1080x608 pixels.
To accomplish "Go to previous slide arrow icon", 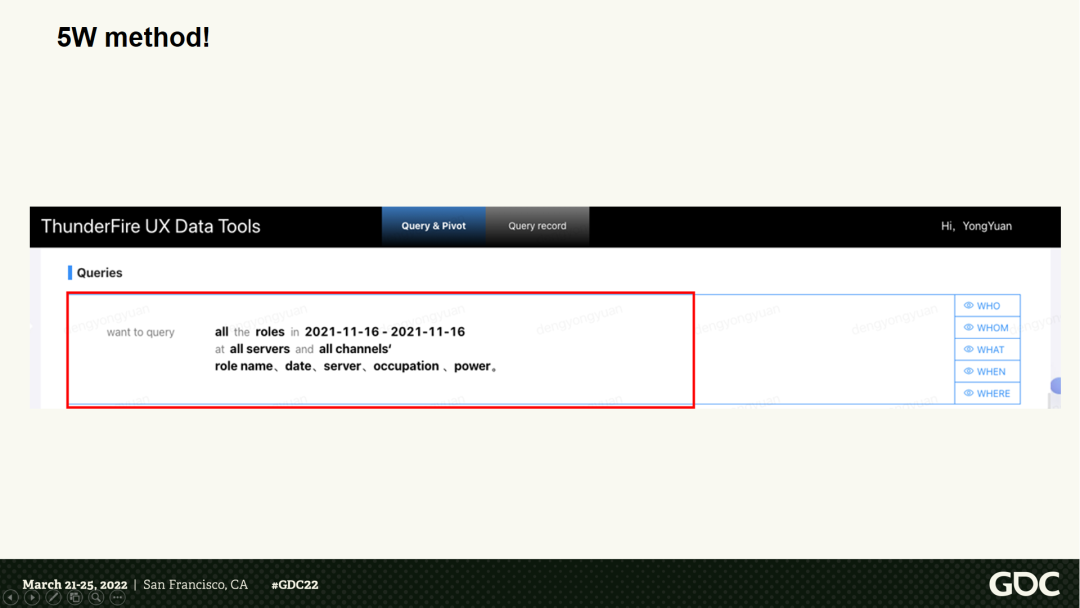I will pos(10,598).
